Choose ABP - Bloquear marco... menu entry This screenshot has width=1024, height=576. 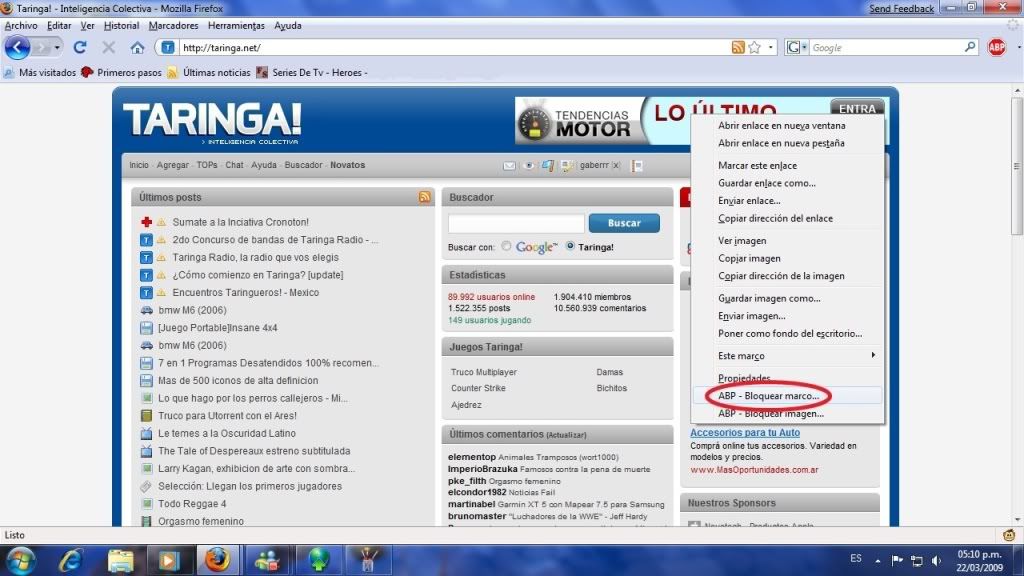point(787,396)
